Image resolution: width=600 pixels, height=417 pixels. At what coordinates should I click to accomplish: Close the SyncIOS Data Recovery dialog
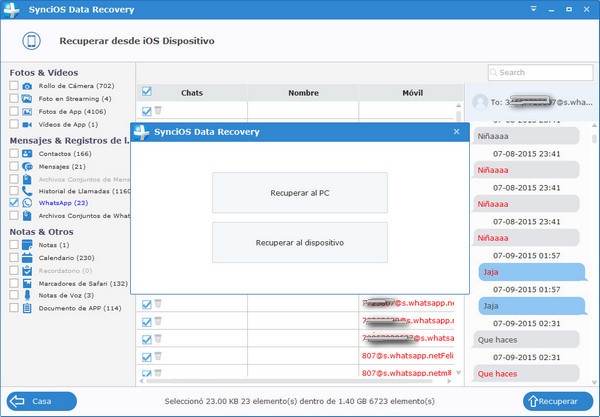[457, 132]
